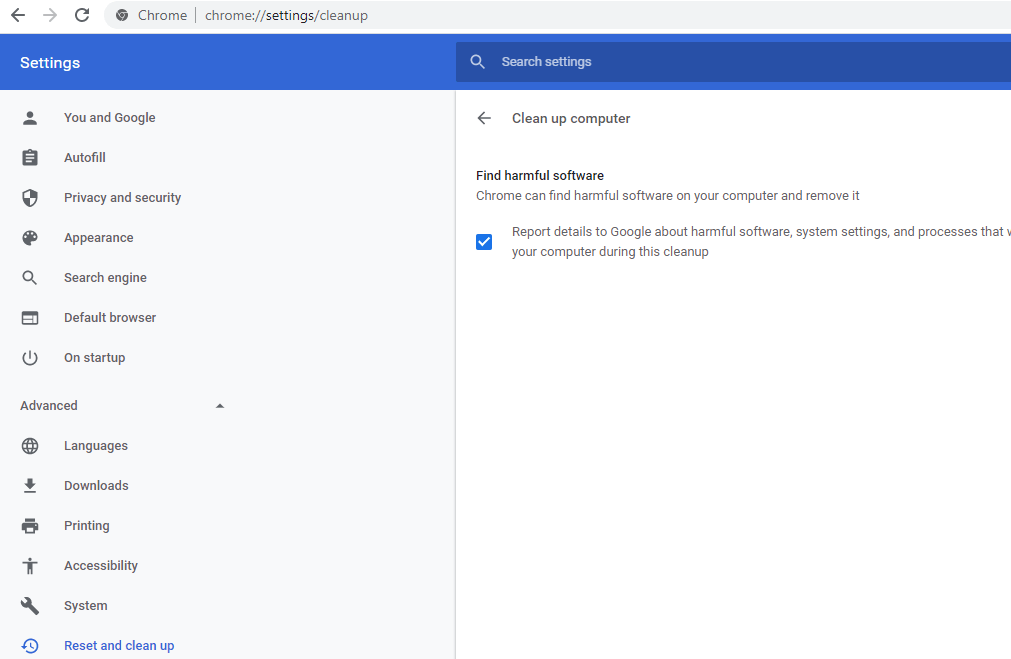Select the Downloads arrow icon

click(x=30, y=485)
